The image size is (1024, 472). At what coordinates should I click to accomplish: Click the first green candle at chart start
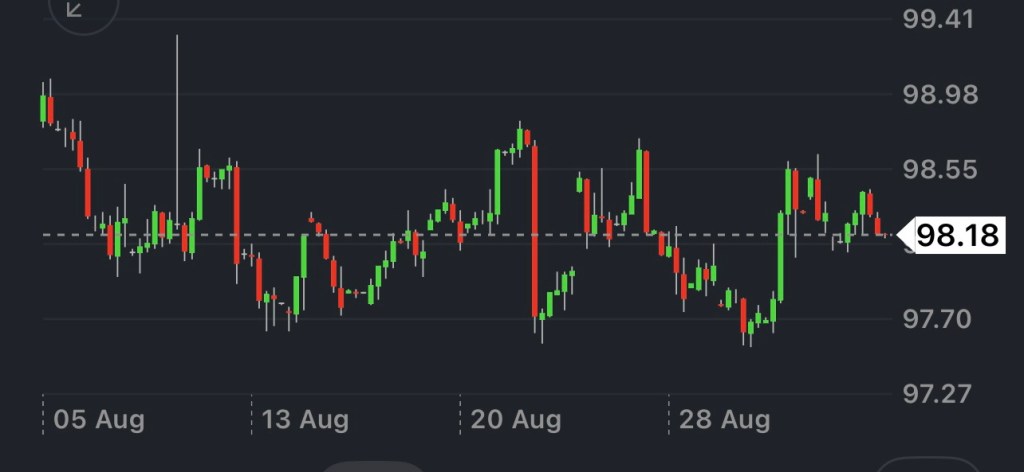click(x=43, y=108)
